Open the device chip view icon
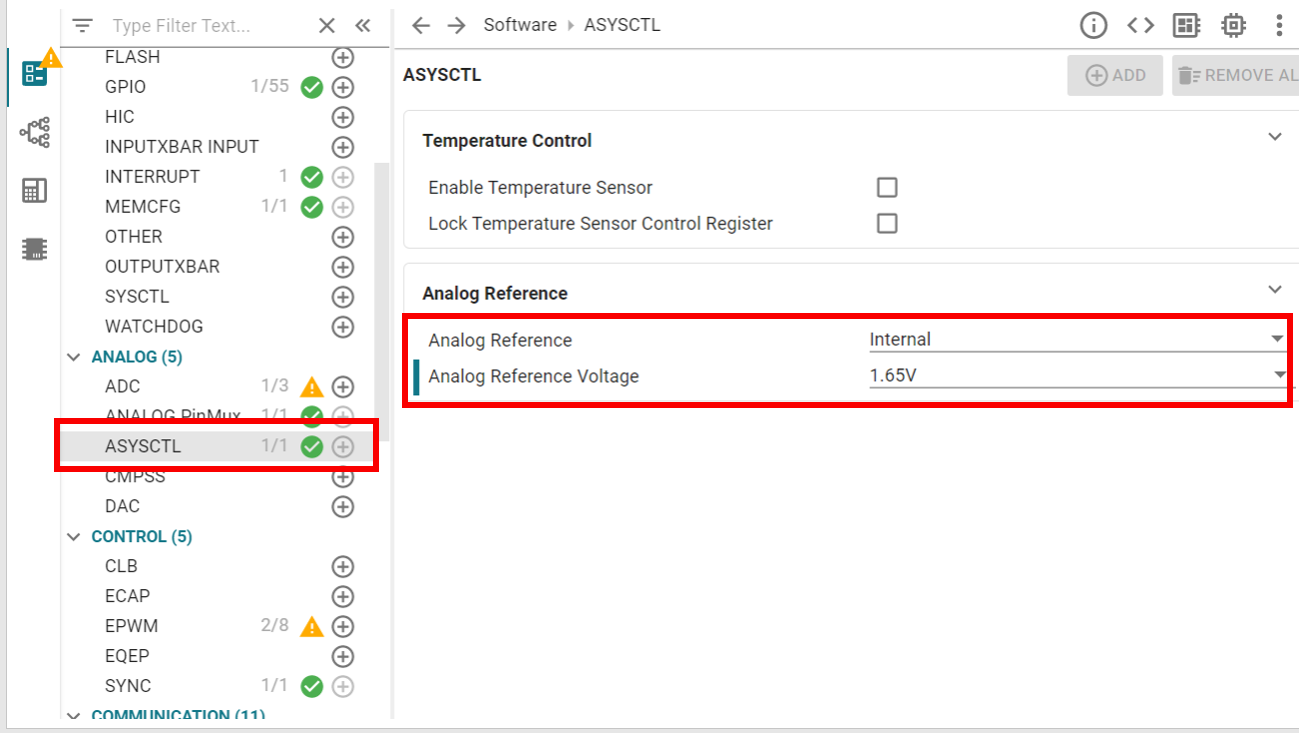The height and width of the screenshot is (733, 1299). (x=1233, y=26)
